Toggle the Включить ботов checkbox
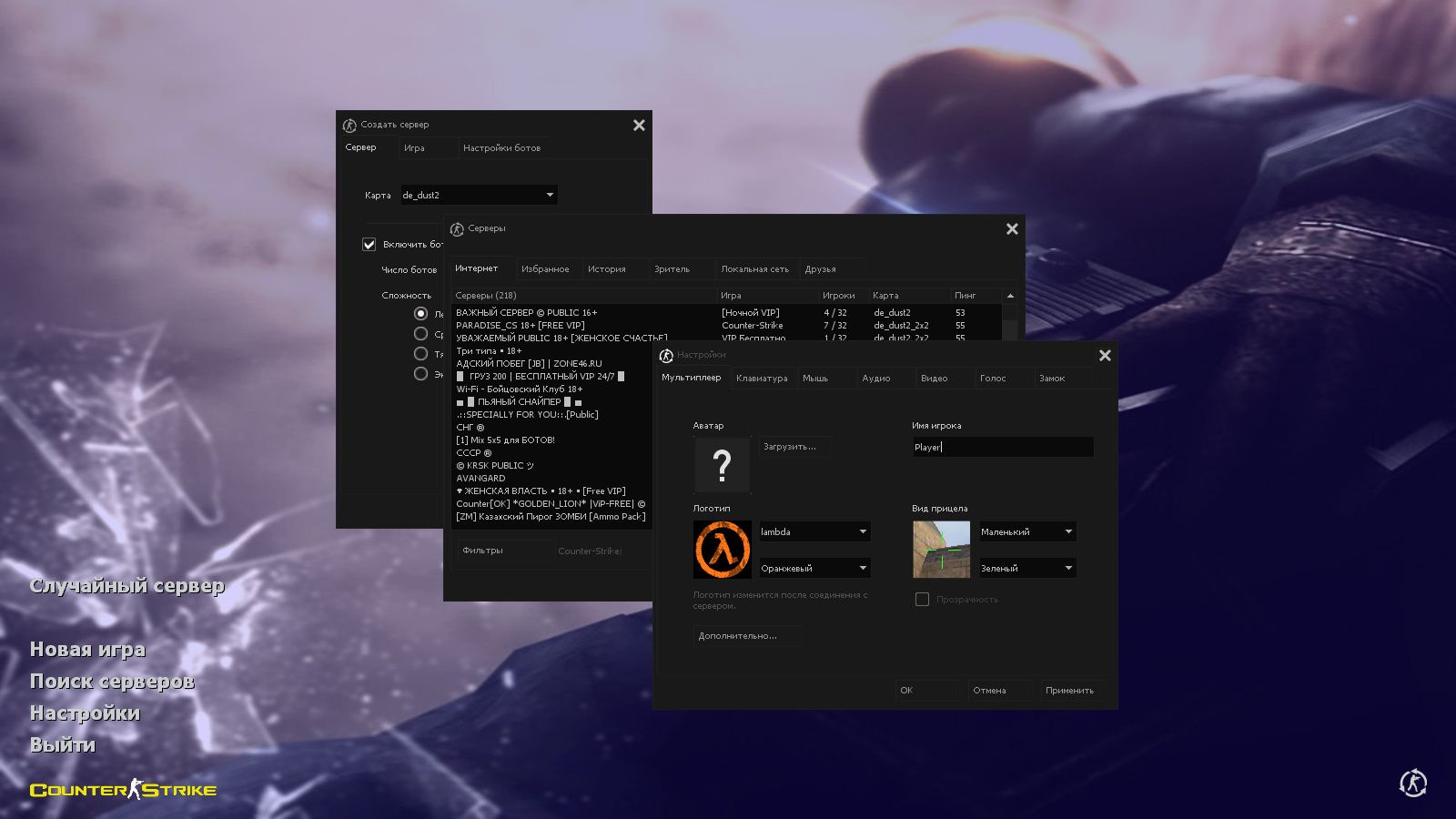This screenshot has height=819, width=1456. pos(369,245)
